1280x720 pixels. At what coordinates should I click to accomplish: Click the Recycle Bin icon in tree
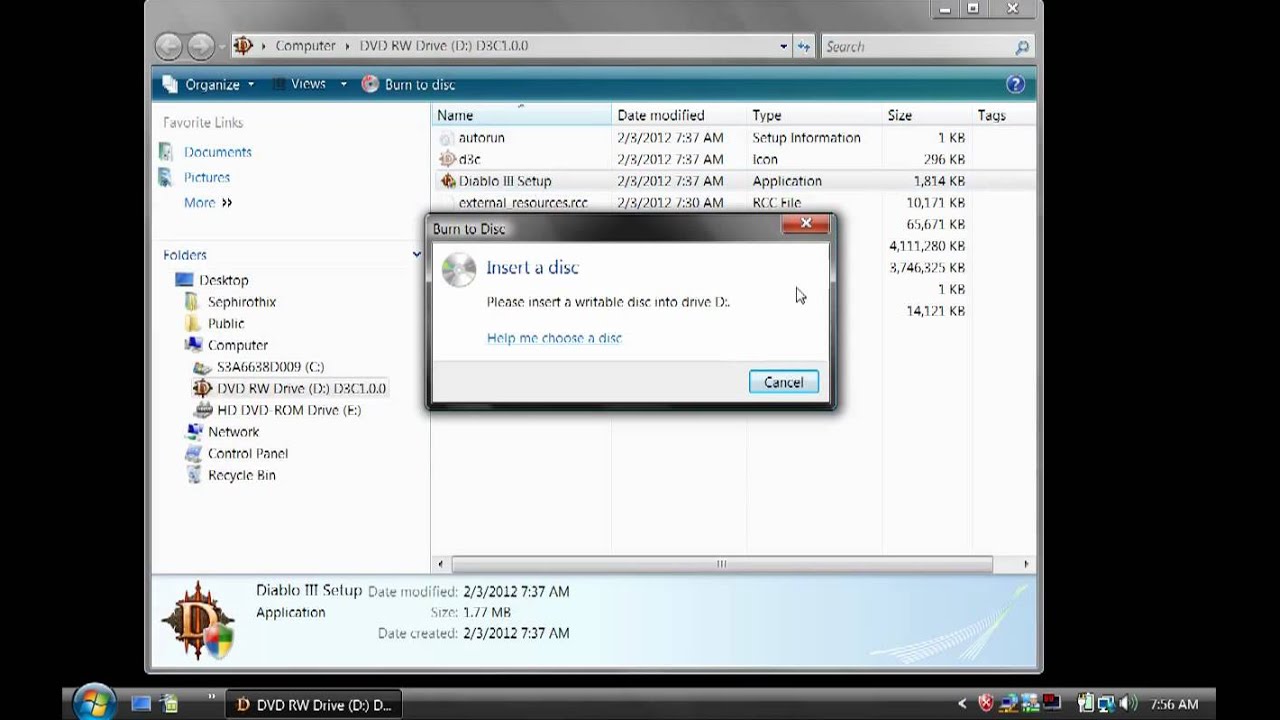tap(193, 475)
